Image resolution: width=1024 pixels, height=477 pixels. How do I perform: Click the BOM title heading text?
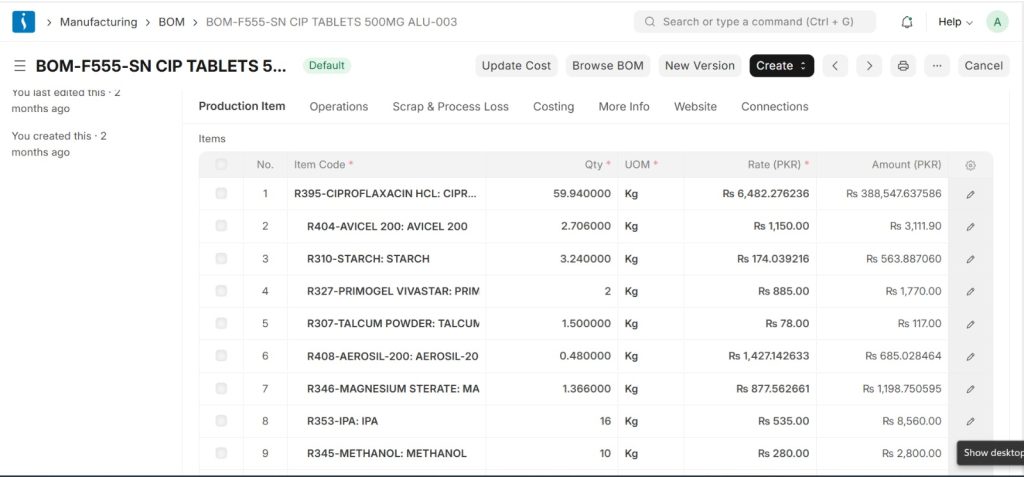(161, 66)
